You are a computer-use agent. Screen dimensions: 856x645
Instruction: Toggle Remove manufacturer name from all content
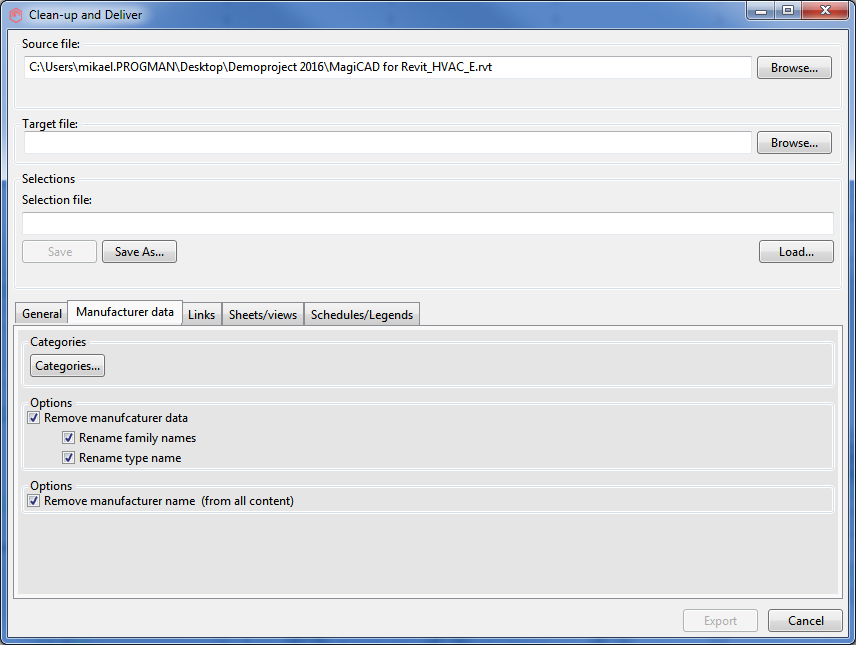pos(34,501)
